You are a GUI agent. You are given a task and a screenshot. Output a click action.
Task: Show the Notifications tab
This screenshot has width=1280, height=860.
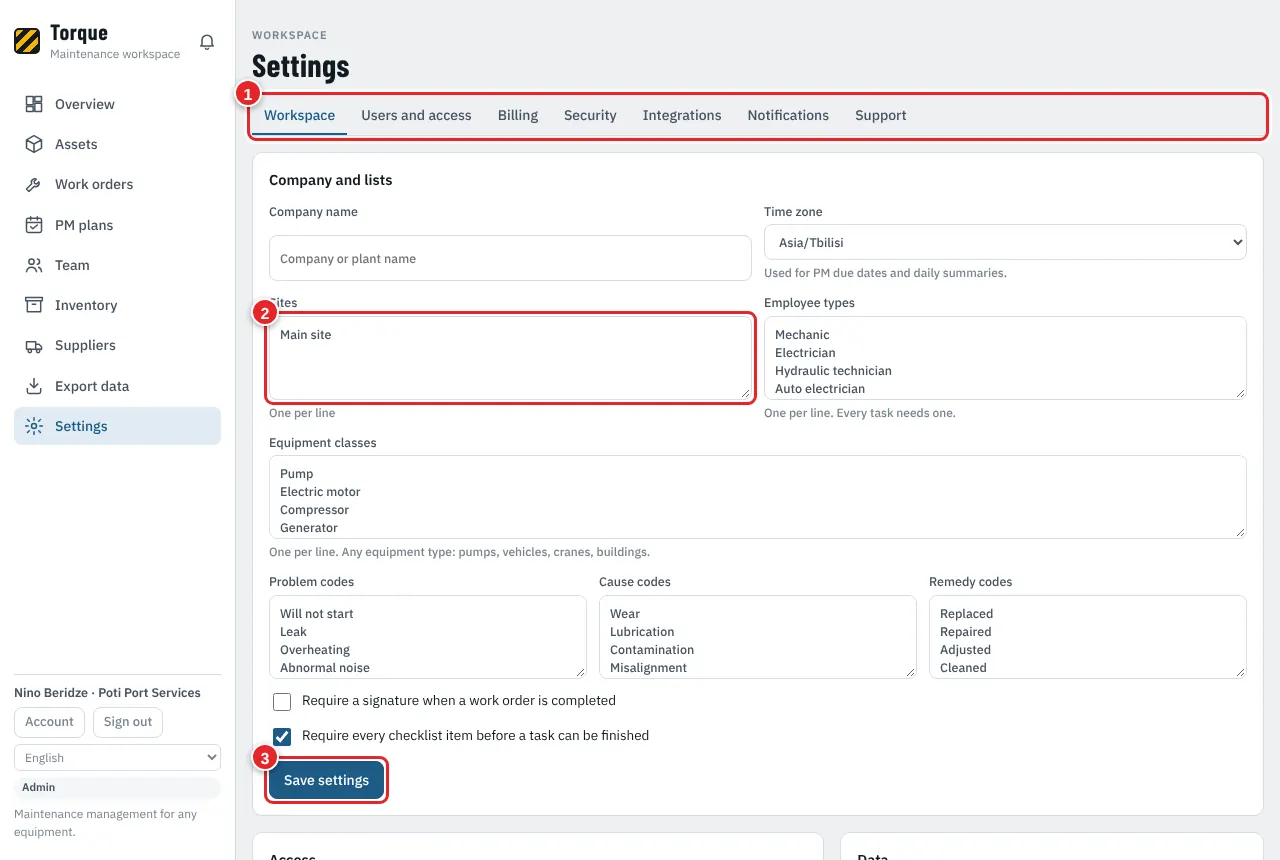click(788, 115)
